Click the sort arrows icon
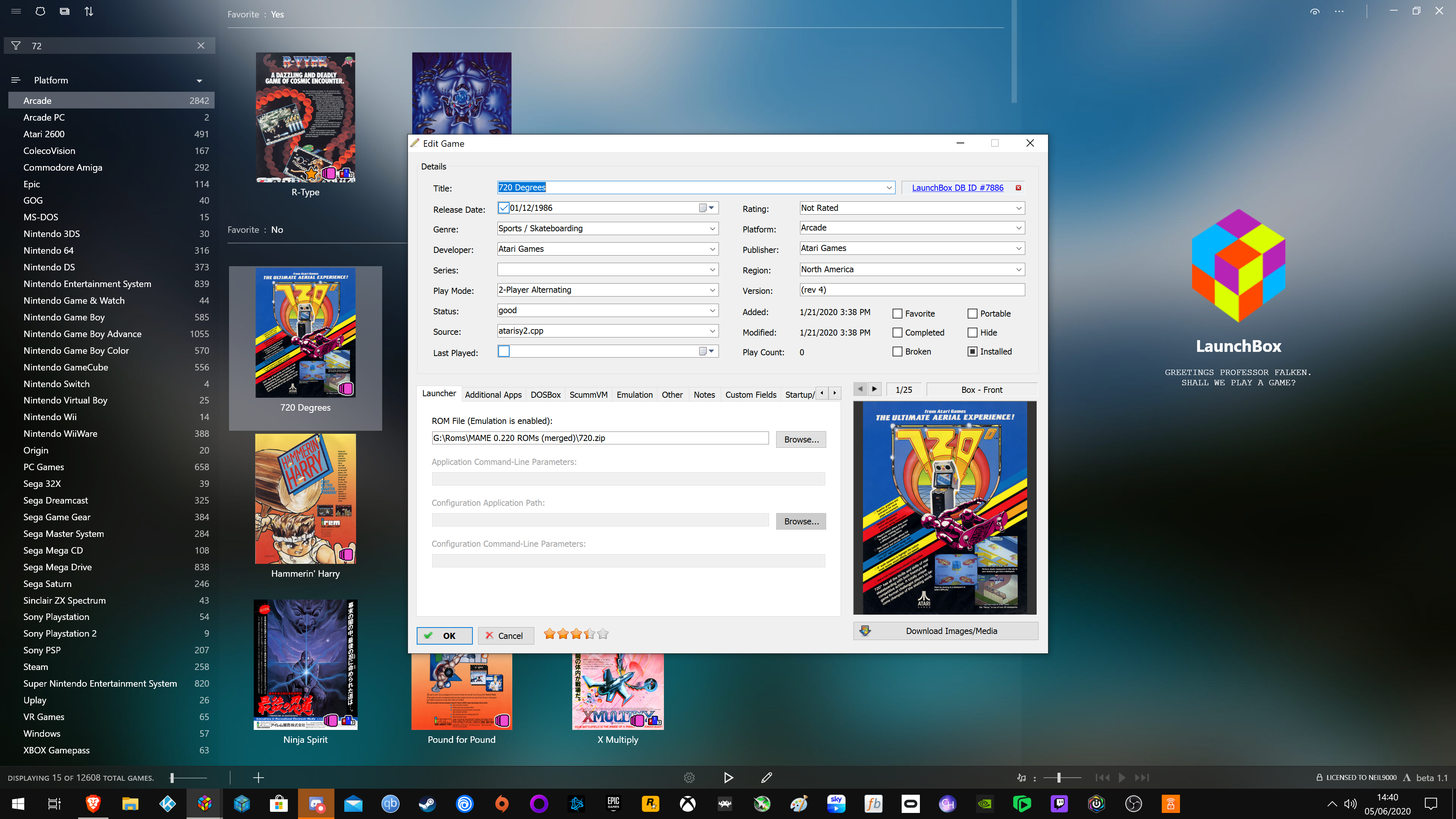Image resolution: width=1456 pixels, height=819 pixels. 89,11
